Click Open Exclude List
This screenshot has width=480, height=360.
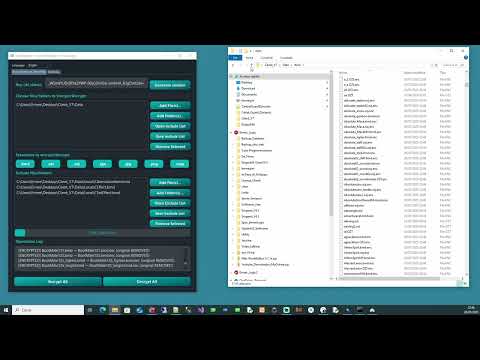pyautogui.click(x=170, y=203)
